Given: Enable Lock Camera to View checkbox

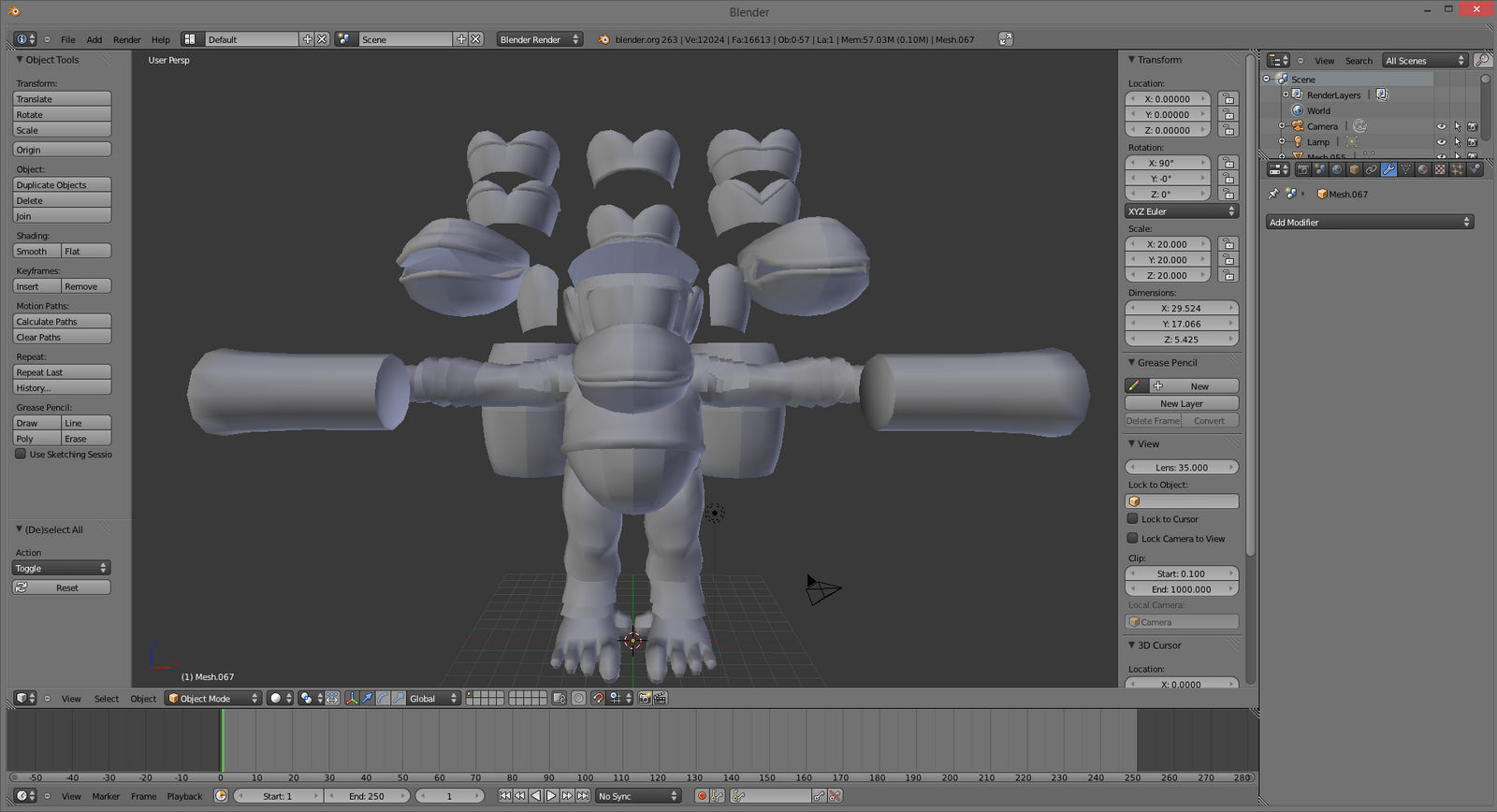Looking at the screenshot, I should click(1133, 538).
